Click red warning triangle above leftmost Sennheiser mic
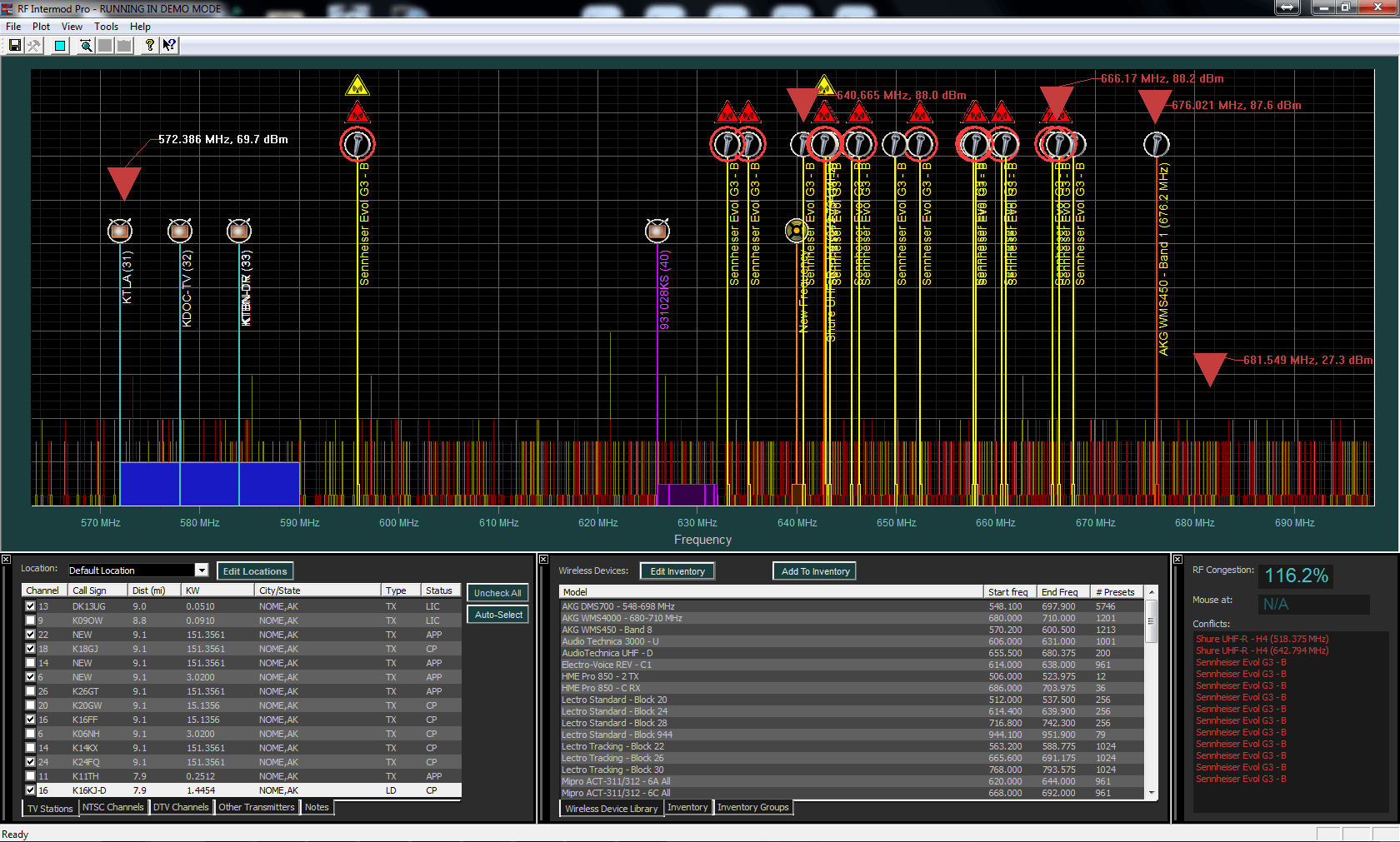This screenshot has height=842, width=1400. [x=357, y=112]
